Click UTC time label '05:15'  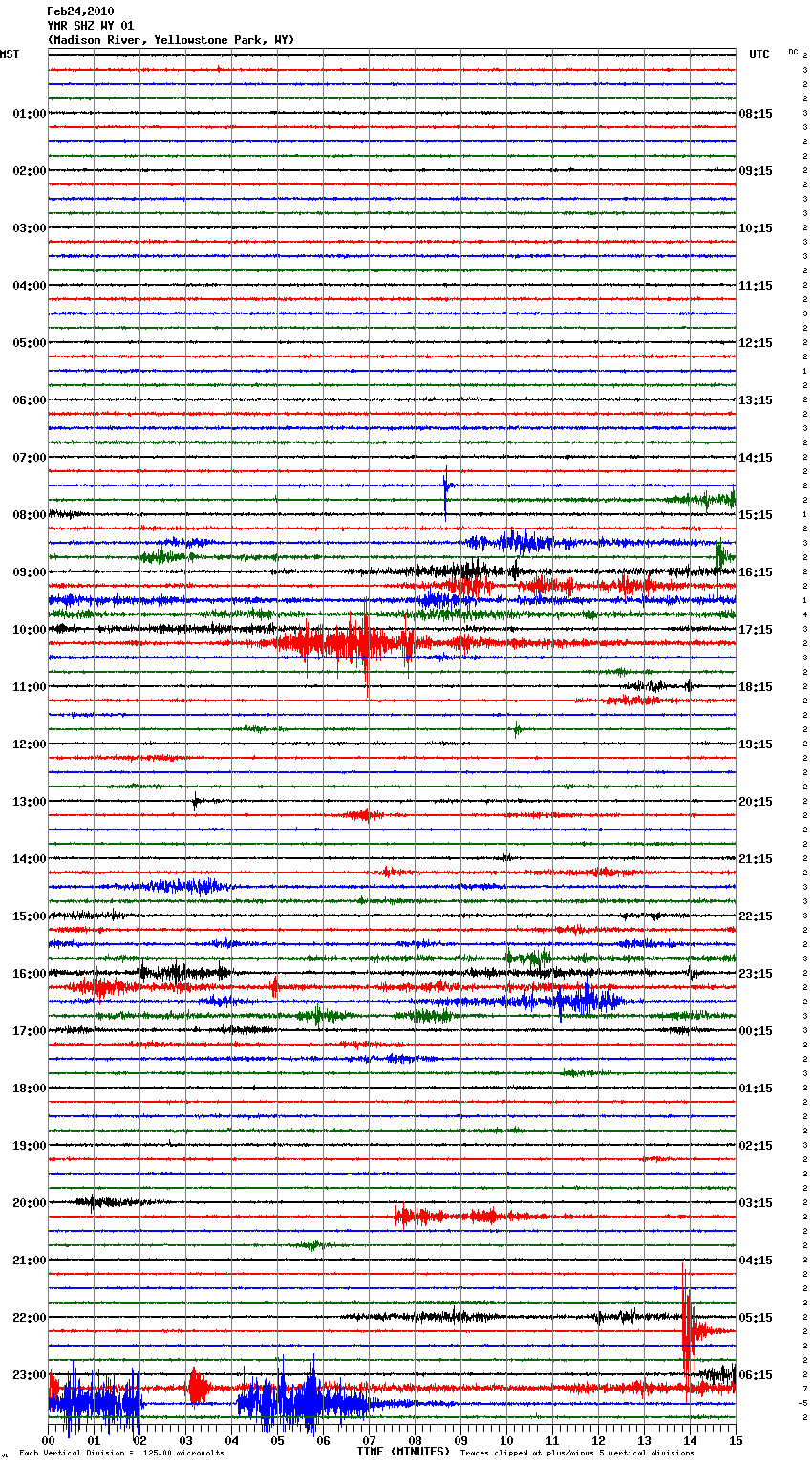(x=756, y=1318)
